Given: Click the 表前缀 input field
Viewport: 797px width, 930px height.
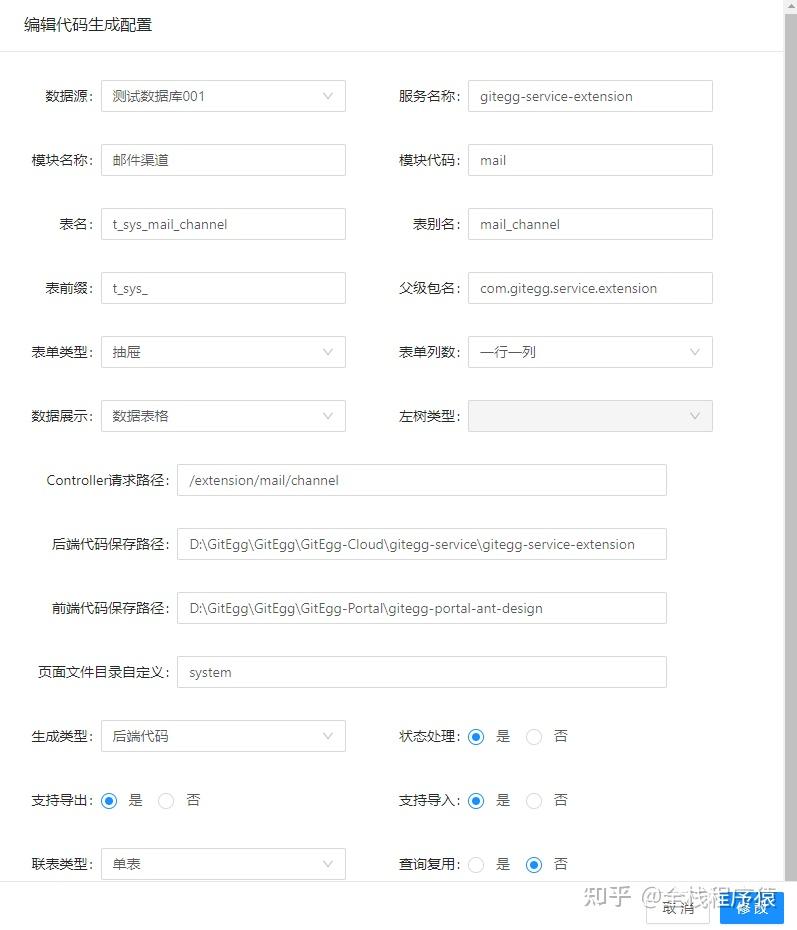Looking at the screenshot, I should pyautogui.click(x=223, y=288).
